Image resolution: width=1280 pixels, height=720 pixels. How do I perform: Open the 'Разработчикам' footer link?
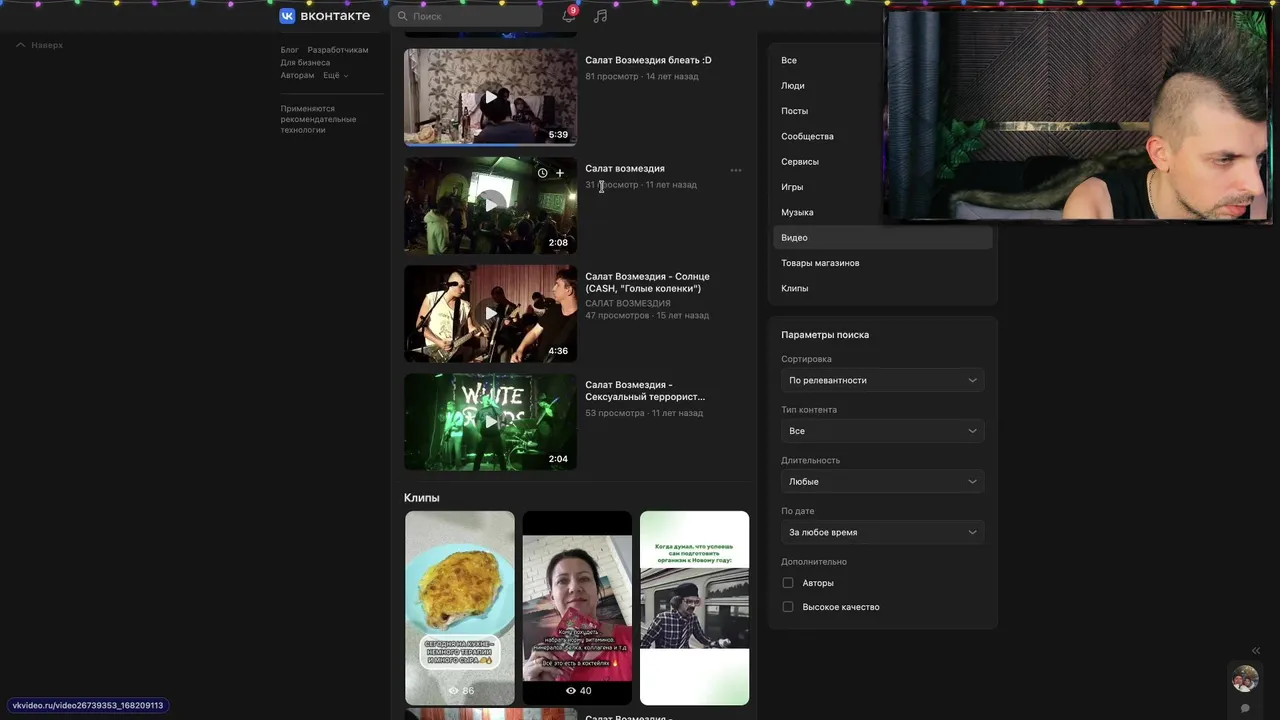click(x=338, y=50)
